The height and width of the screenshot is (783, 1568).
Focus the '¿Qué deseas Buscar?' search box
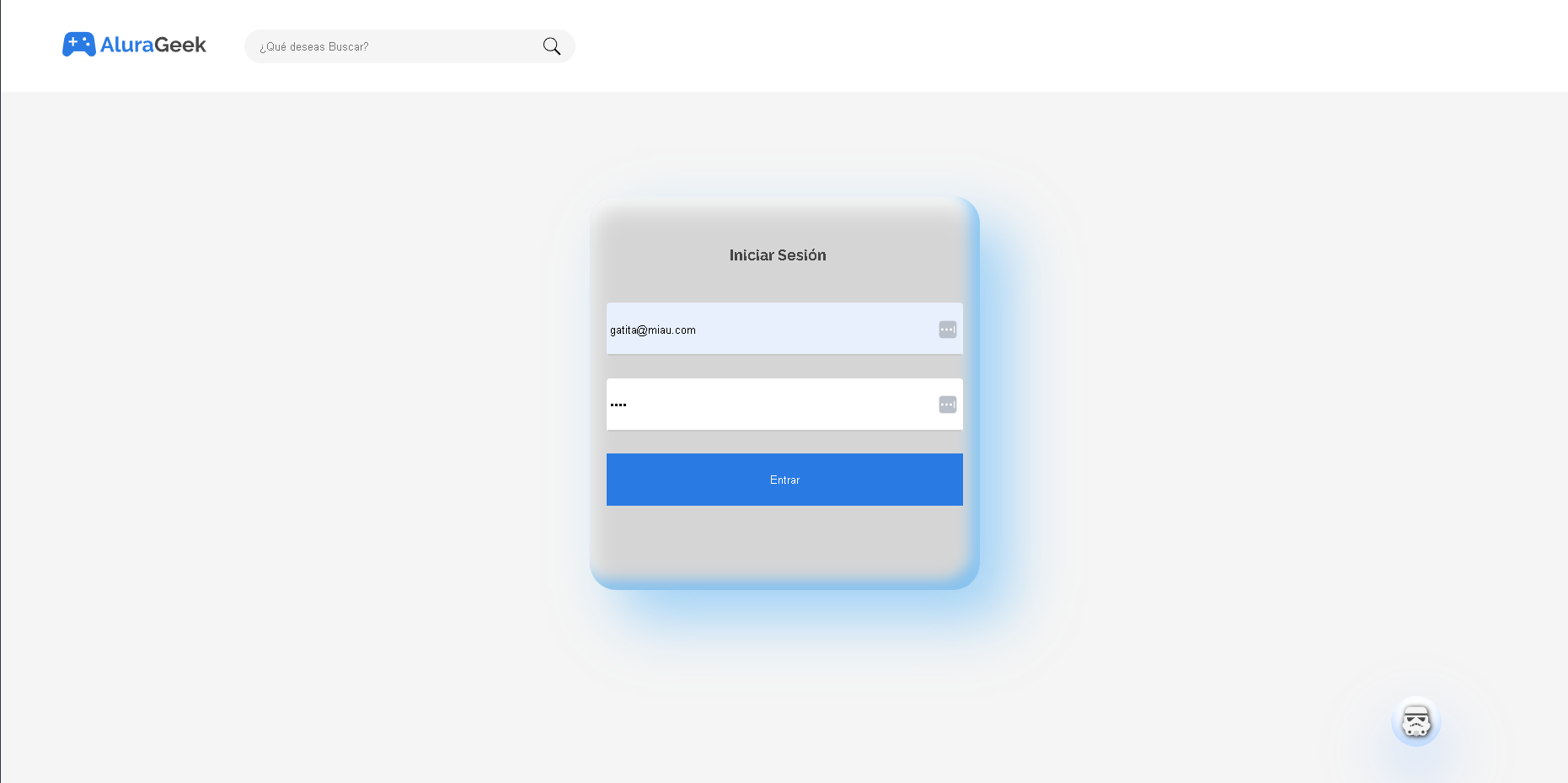409,46
